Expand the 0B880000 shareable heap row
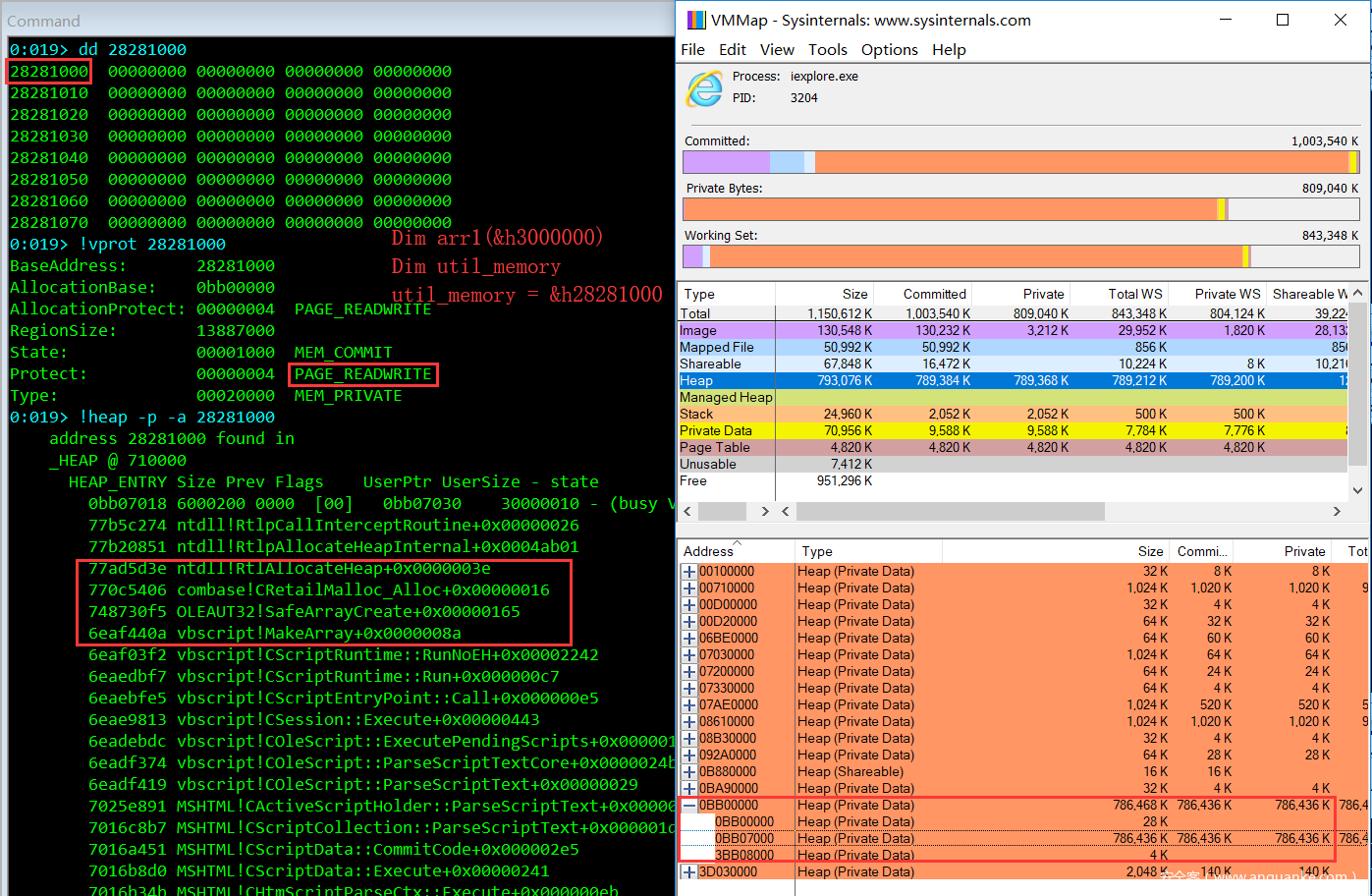This screenshot has height=896, width=1372. point(689,772)
